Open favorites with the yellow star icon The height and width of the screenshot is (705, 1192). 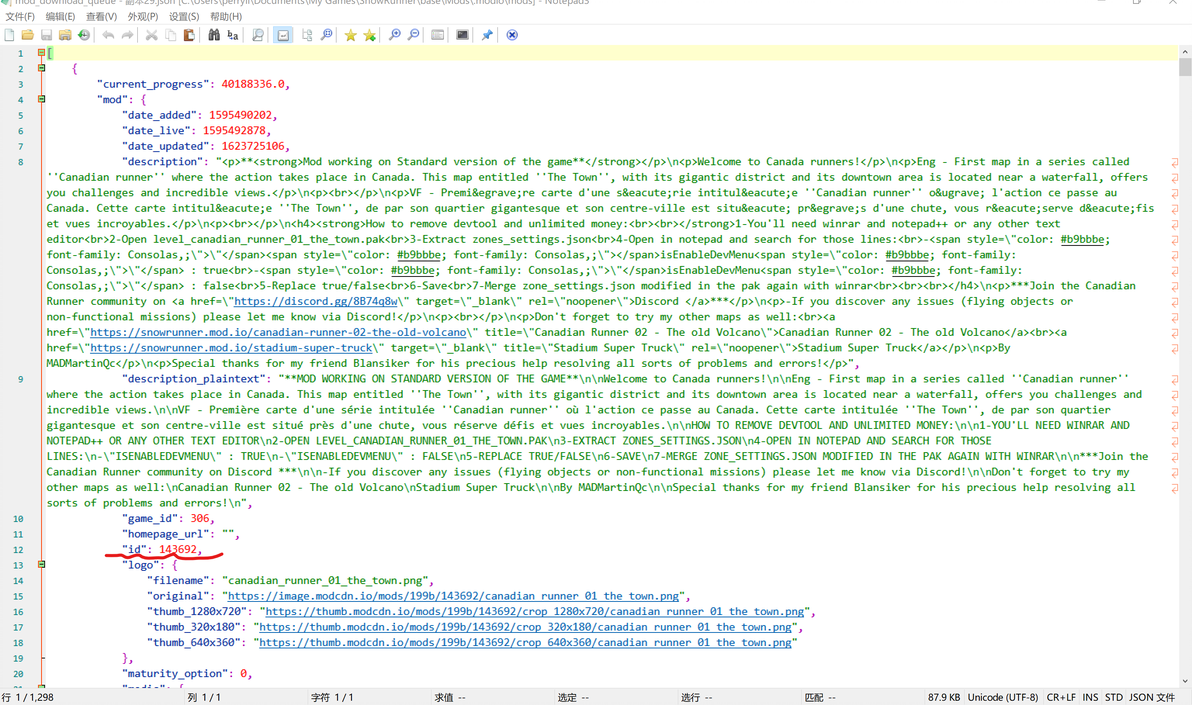pos(350,35)
